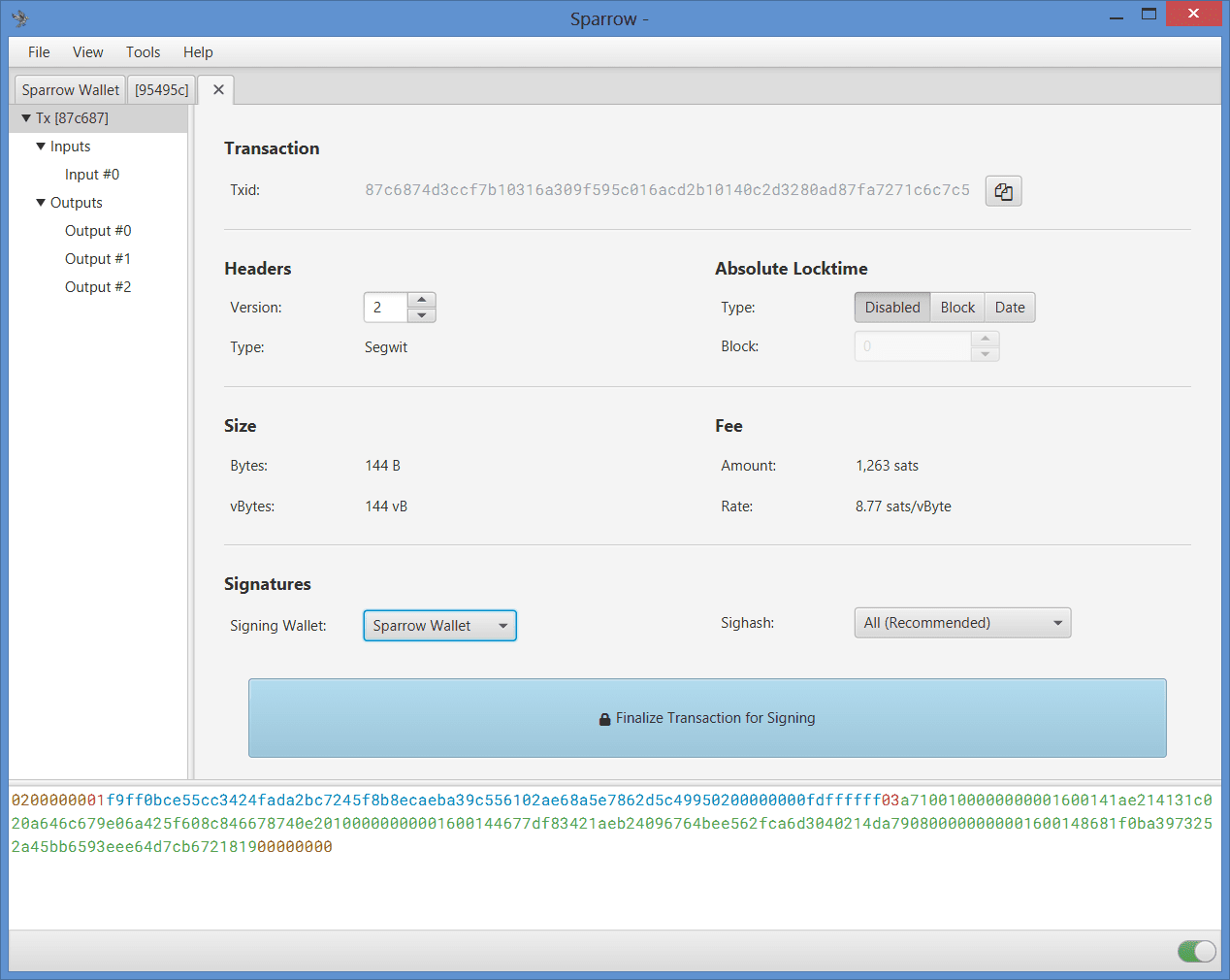Click the 144 B bytes value
The height and width of the screenshot is (980, 1230).
(x=382, y=466)
